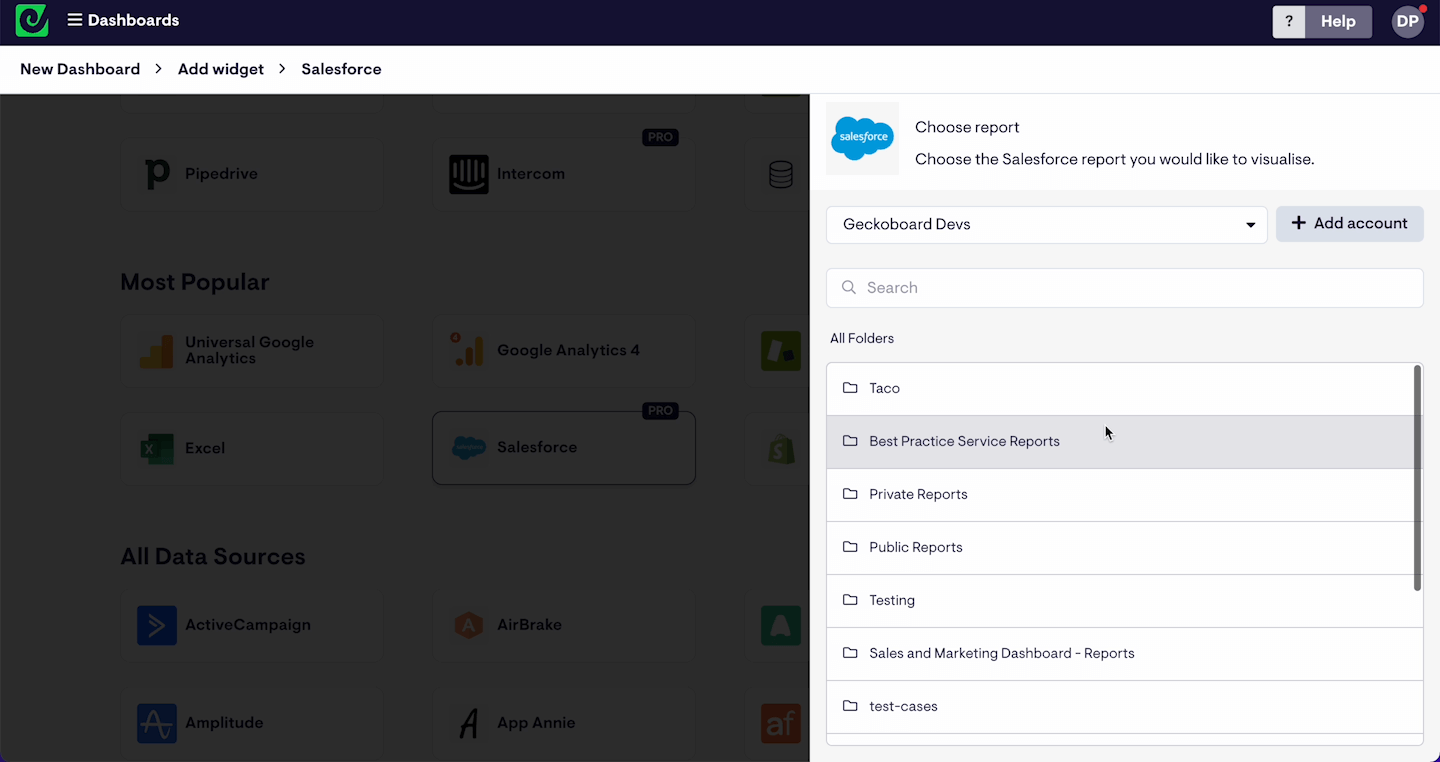
Task: Go to Add widget breadcrumb
Action: click(221, 69)
